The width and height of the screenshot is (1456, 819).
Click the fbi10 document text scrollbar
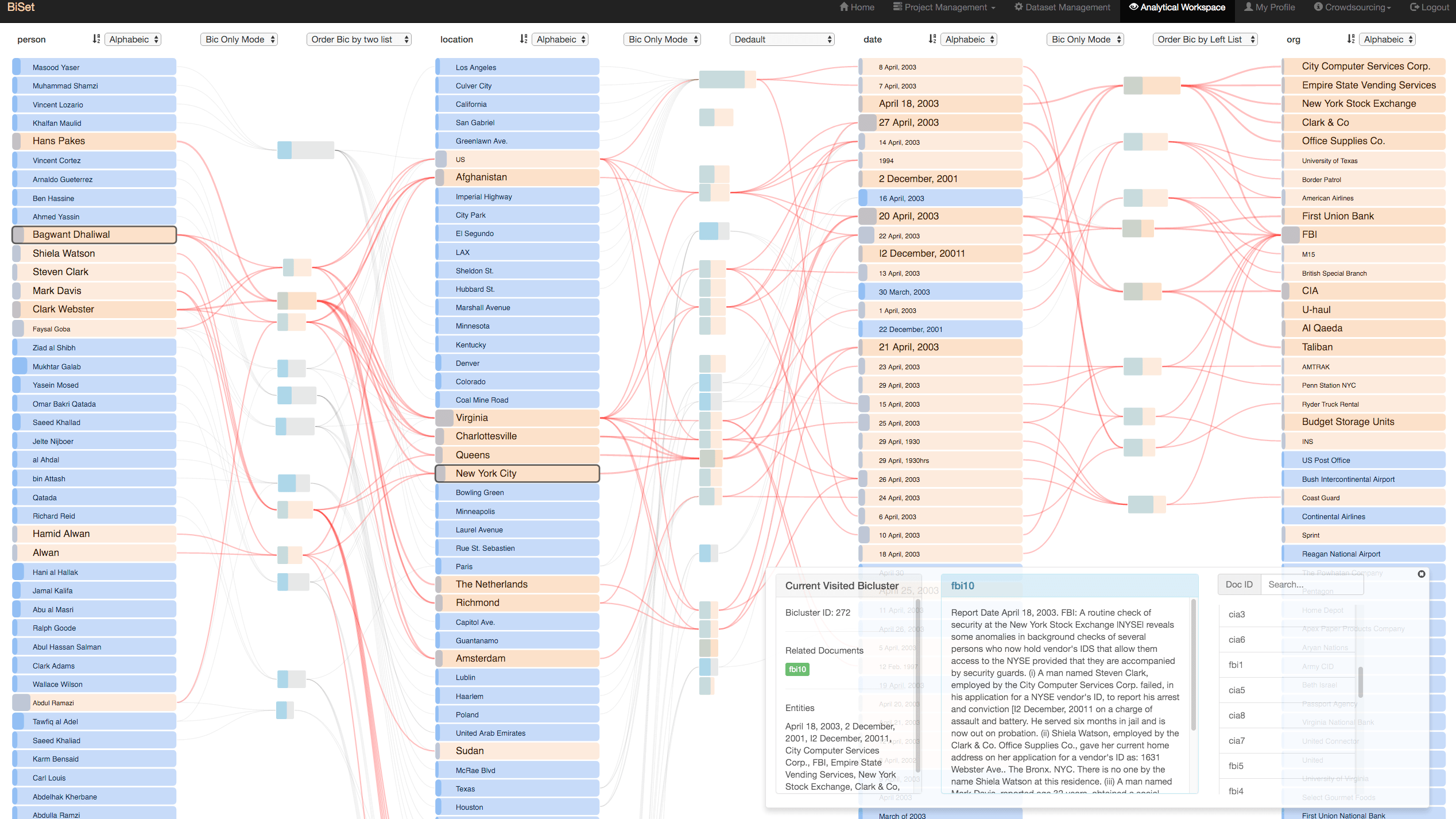[x=1194, y=666]
